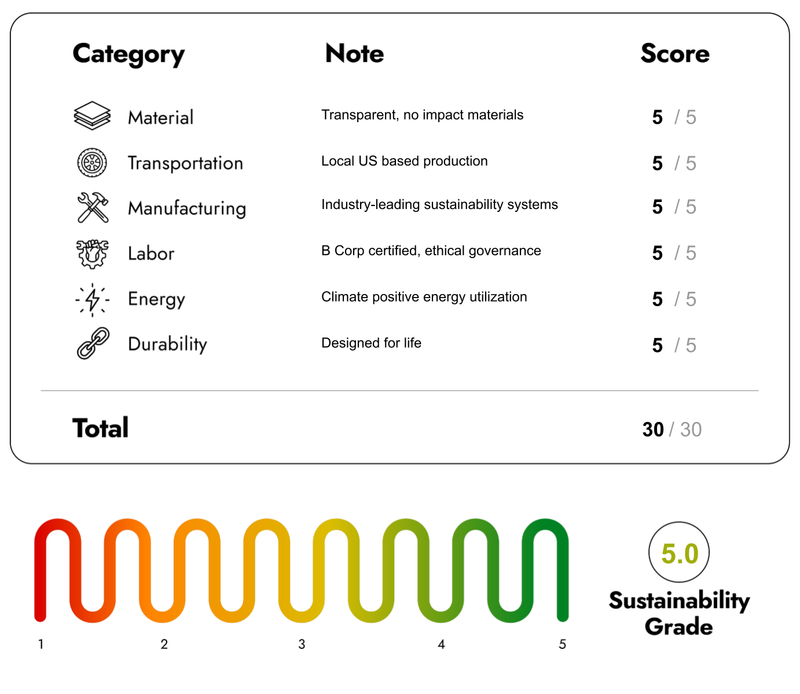The width and height of the screenshot is (800, 694).
Task: Click the scale marker labeled 3
Action: point(302,645)
